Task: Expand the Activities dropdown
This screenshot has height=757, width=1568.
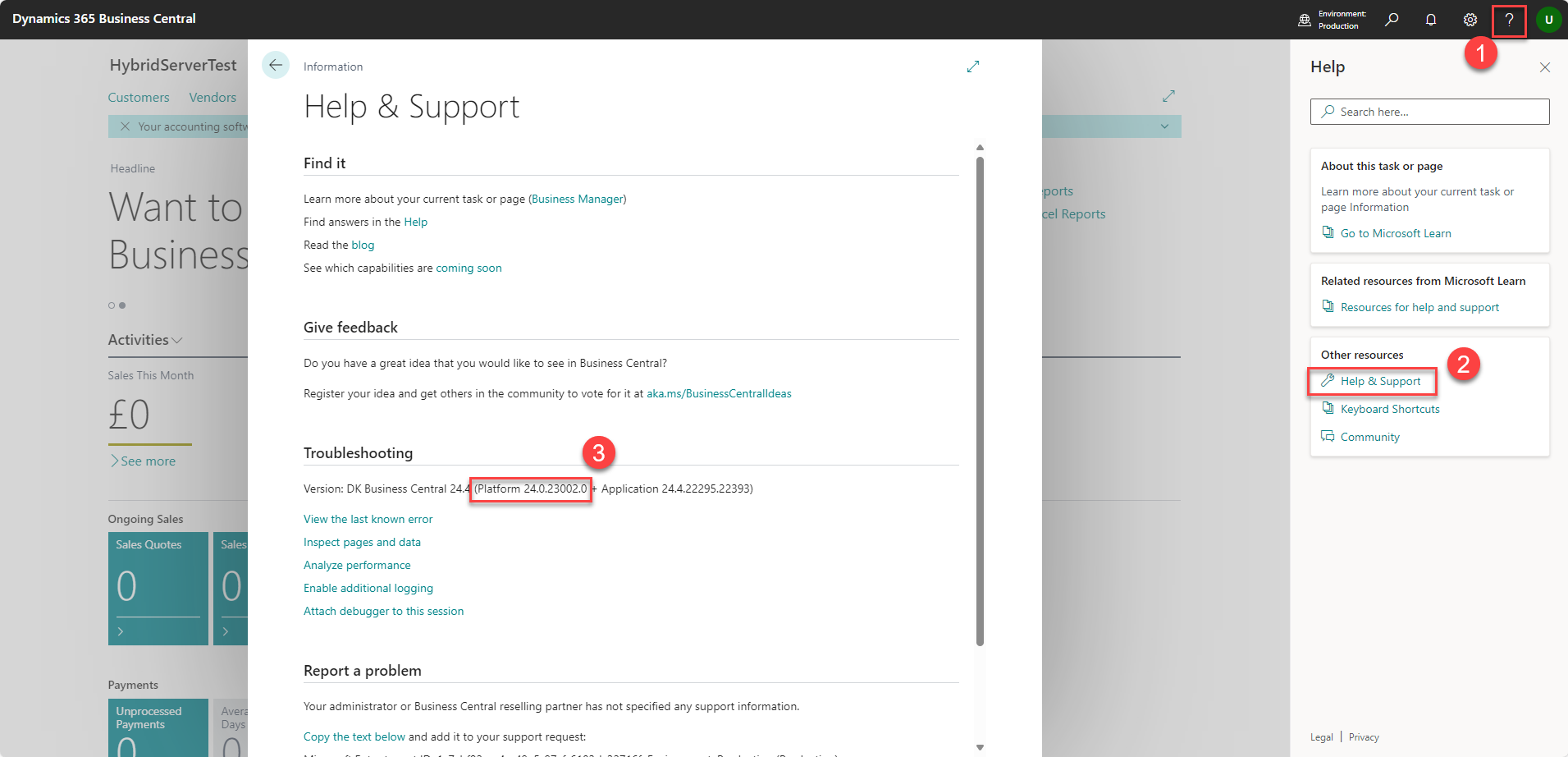Action: [x=145, y=340]
